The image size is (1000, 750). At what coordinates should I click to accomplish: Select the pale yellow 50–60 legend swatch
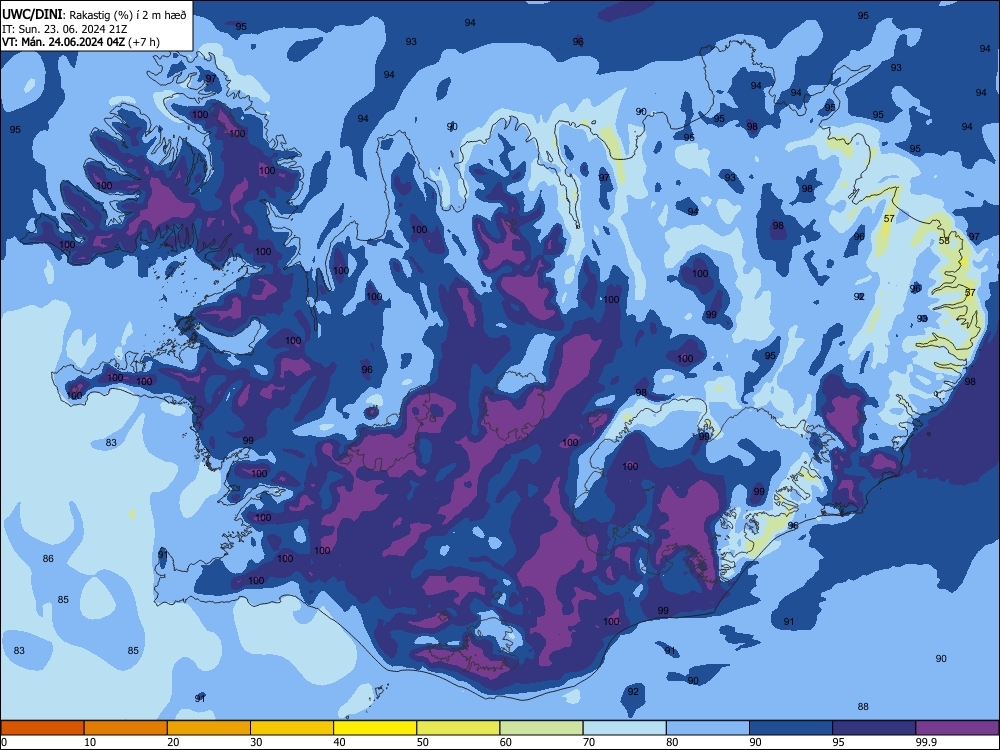point(458,728)
